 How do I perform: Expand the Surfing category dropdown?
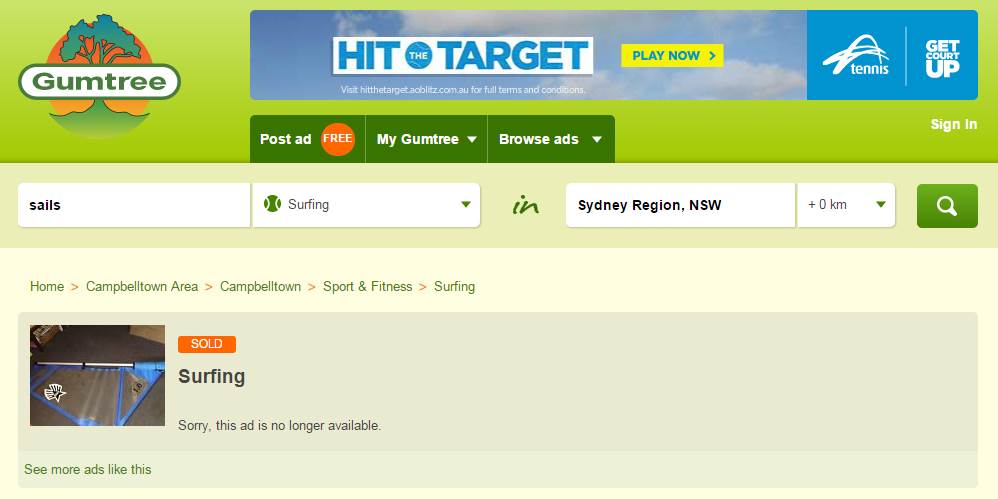click(367, 205)
